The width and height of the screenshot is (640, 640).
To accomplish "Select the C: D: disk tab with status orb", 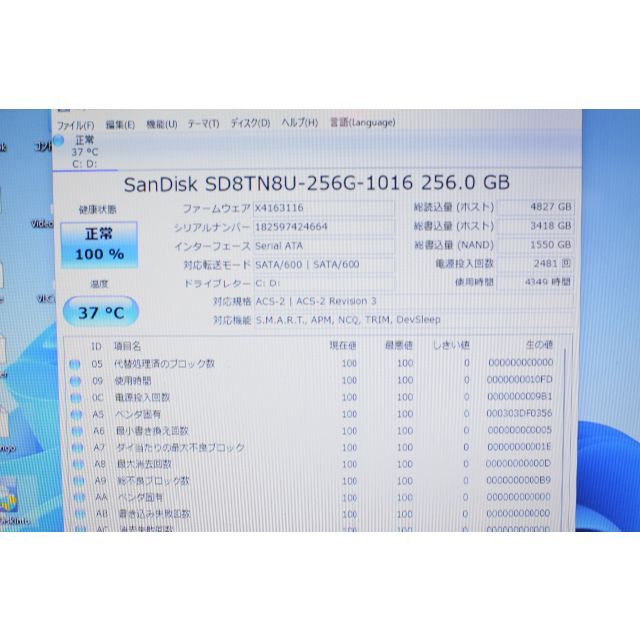I will pyautogui.click(x=85, y=152).
